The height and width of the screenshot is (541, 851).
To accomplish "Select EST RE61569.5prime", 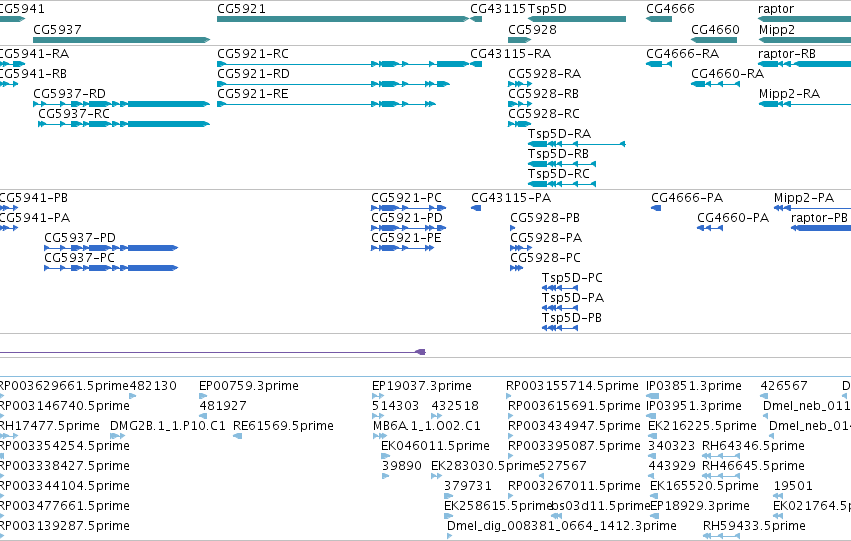I will [x=283, y=426].
